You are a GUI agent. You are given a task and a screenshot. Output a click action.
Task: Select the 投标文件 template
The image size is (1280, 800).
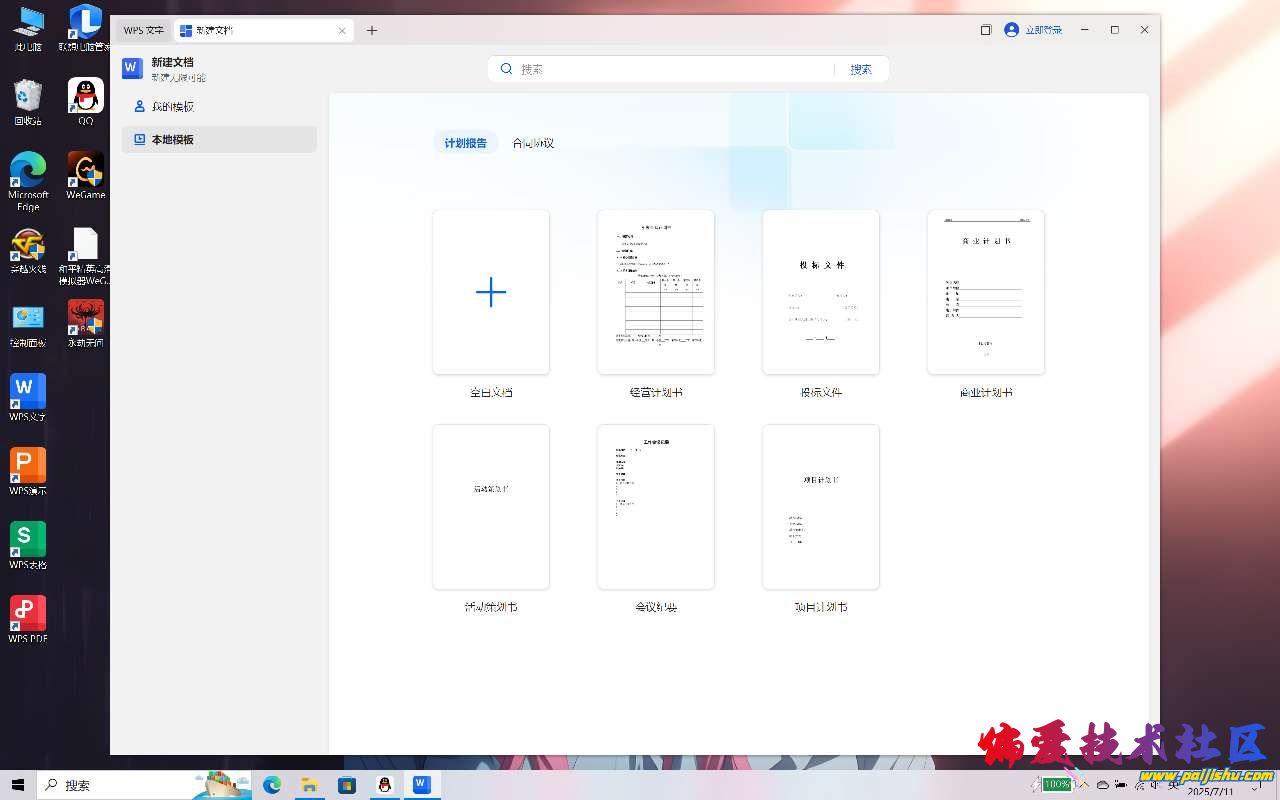tap(820, 292)
